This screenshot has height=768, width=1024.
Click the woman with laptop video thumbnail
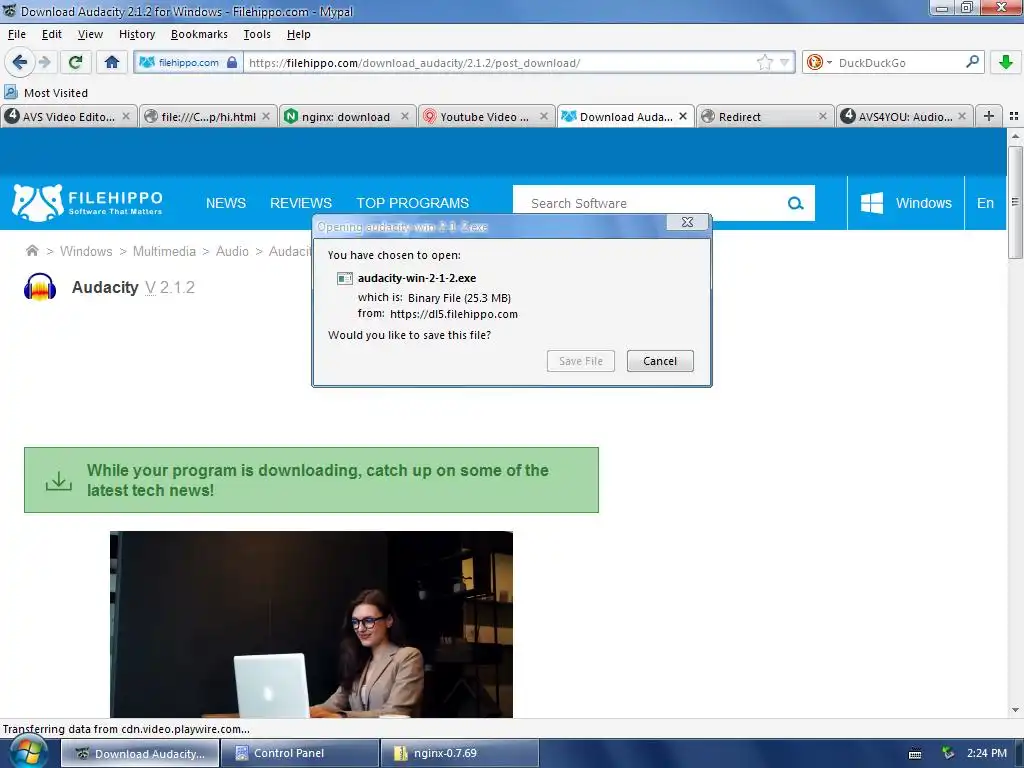pos(312,624)
